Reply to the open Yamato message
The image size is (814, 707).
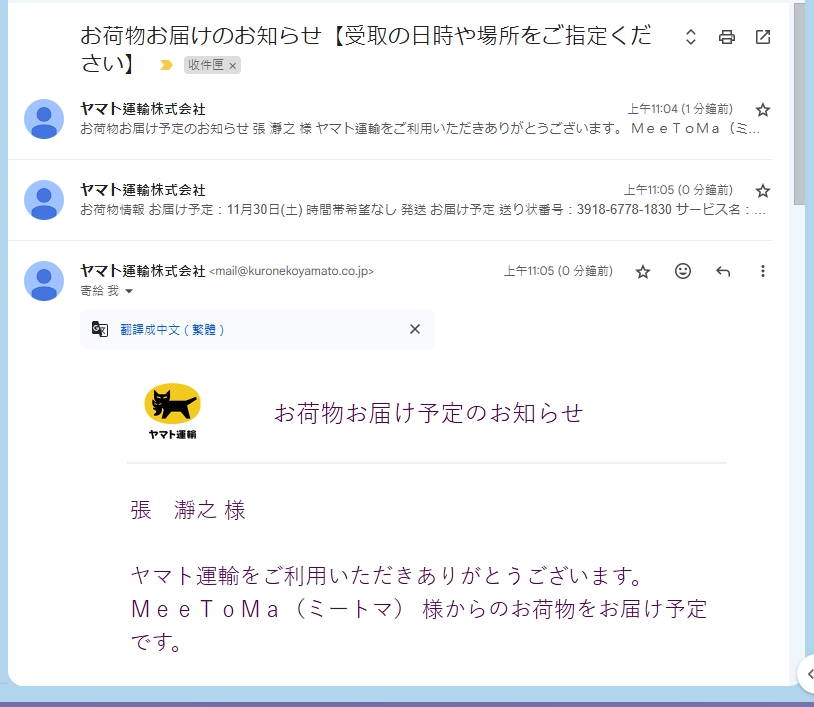[x=723, y=271]
